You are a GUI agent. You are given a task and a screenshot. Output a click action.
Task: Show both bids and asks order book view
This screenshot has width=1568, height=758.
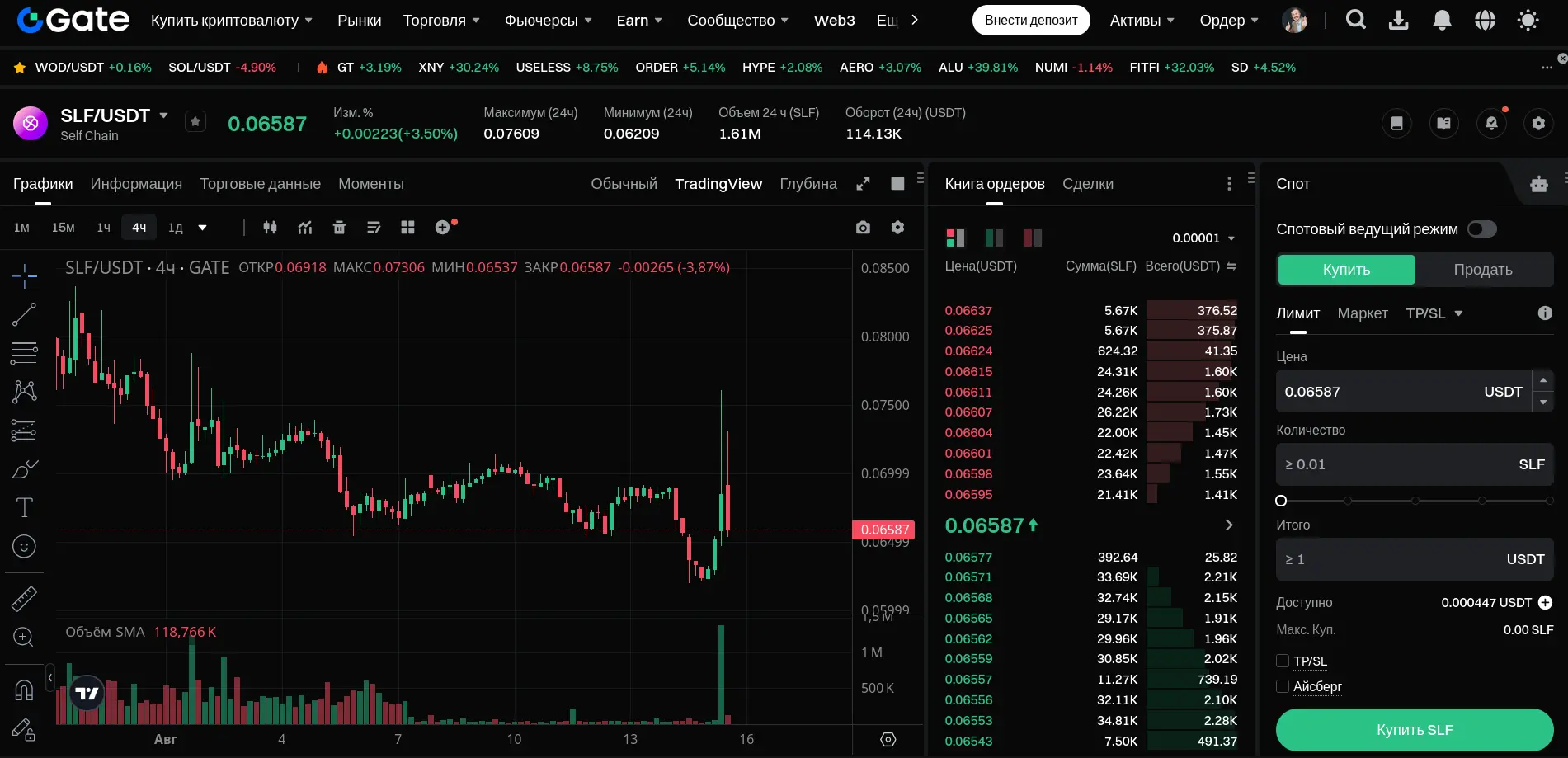pos(955,238)
